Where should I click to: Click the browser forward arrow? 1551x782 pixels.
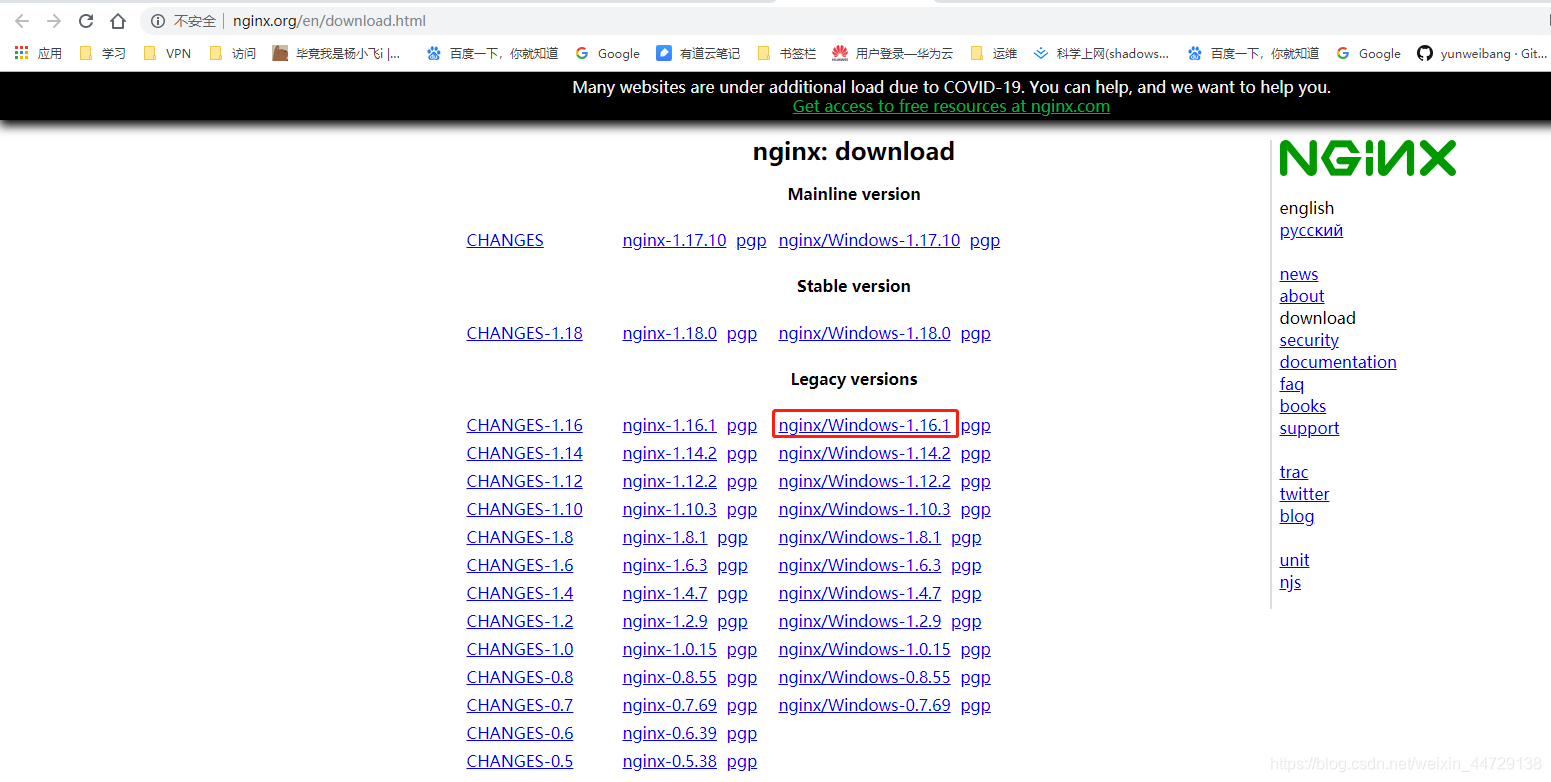tap(54, 21)
